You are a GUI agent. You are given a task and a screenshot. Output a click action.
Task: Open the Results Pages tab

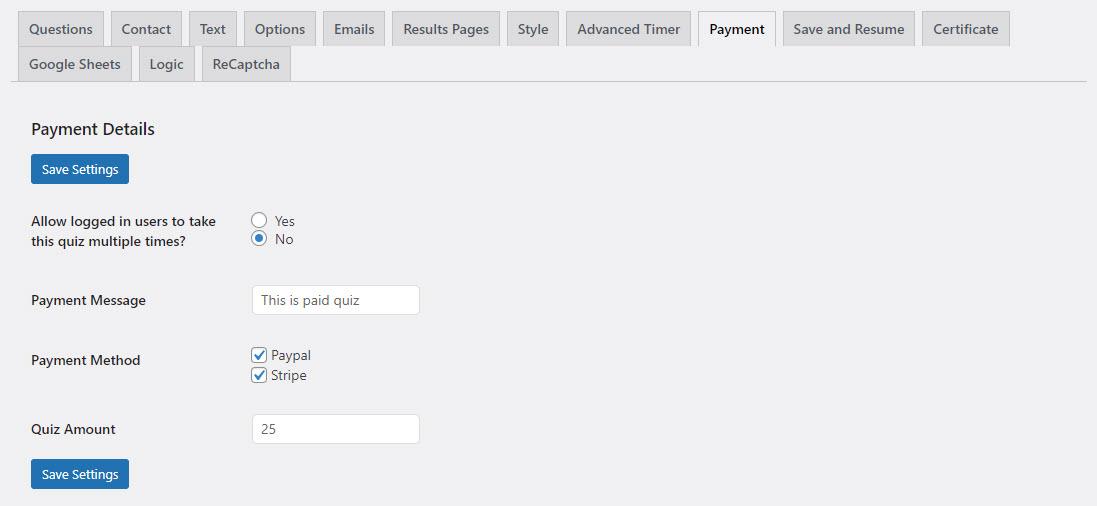[446, 29]
